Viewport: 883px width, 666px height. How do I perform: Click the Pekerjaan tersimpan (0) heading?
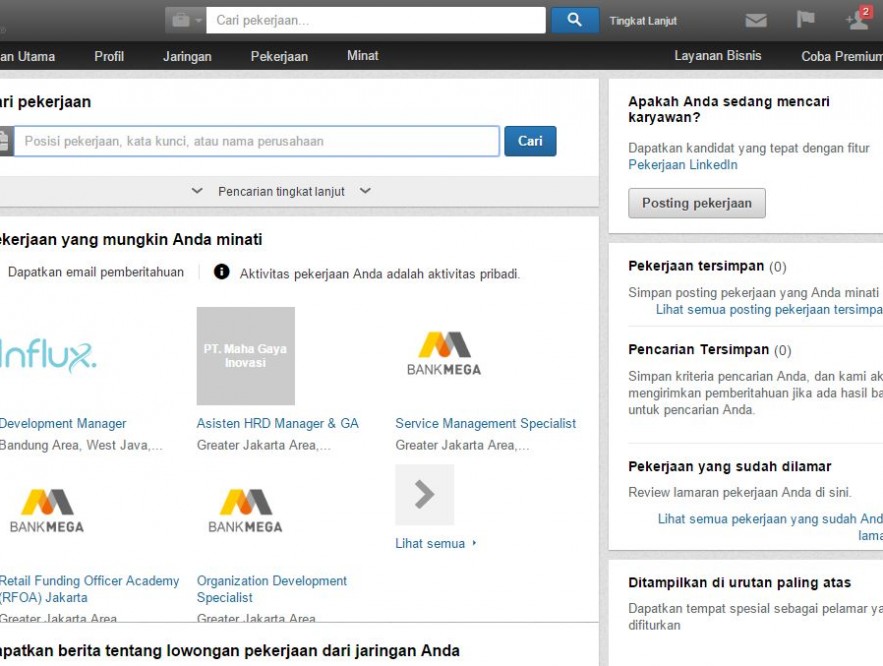coord(707,266)
